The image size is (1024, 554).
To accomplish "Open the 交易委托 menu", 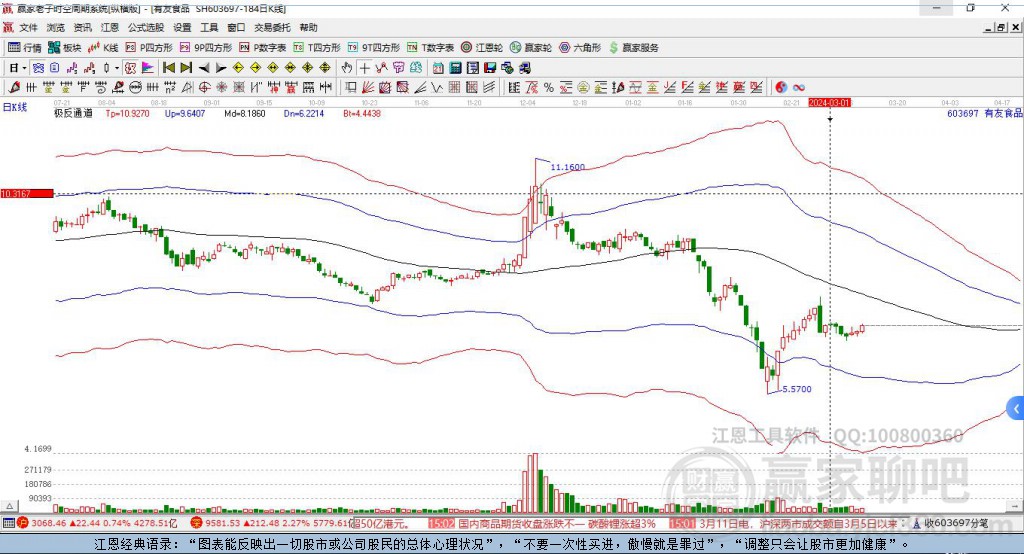I will pos(272,27).
